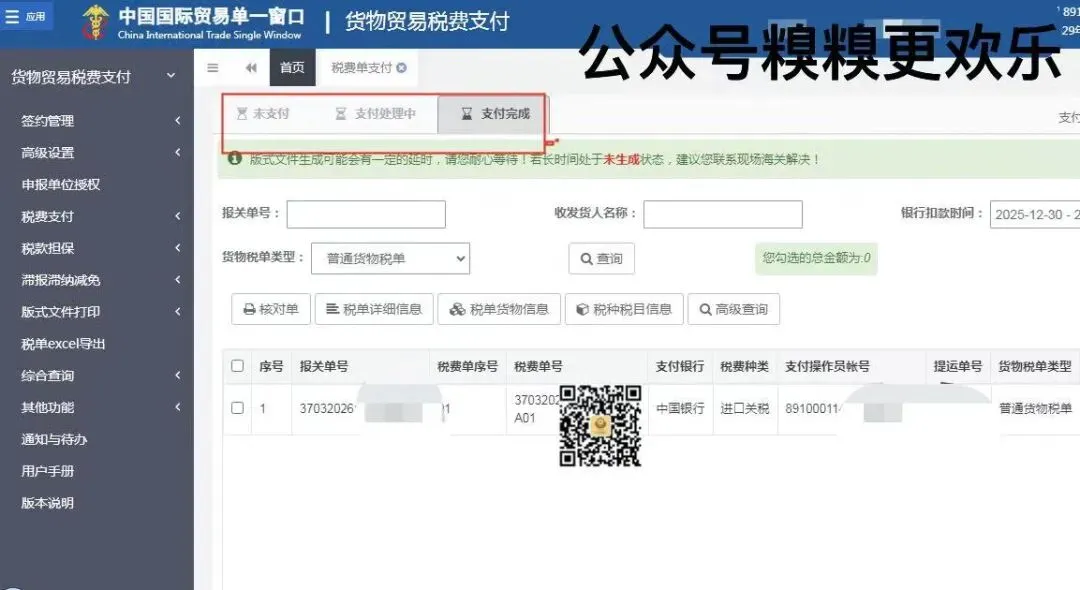
Task: Click cubes icon on 税单货物信息 button
Action: point(457,310)
